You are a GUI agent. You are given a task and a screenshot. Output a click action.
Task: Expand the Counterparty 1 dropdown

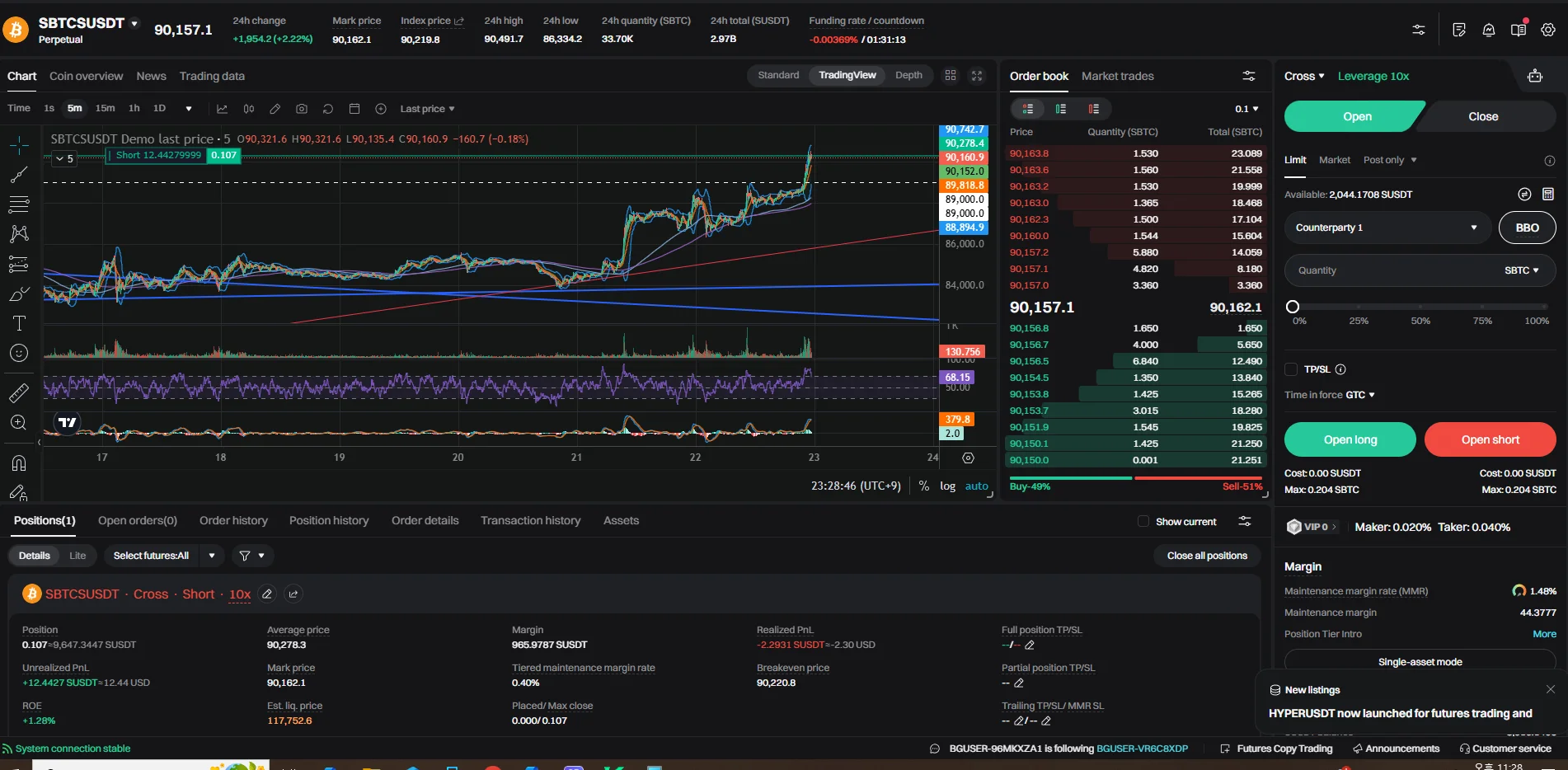[1387, 228]
